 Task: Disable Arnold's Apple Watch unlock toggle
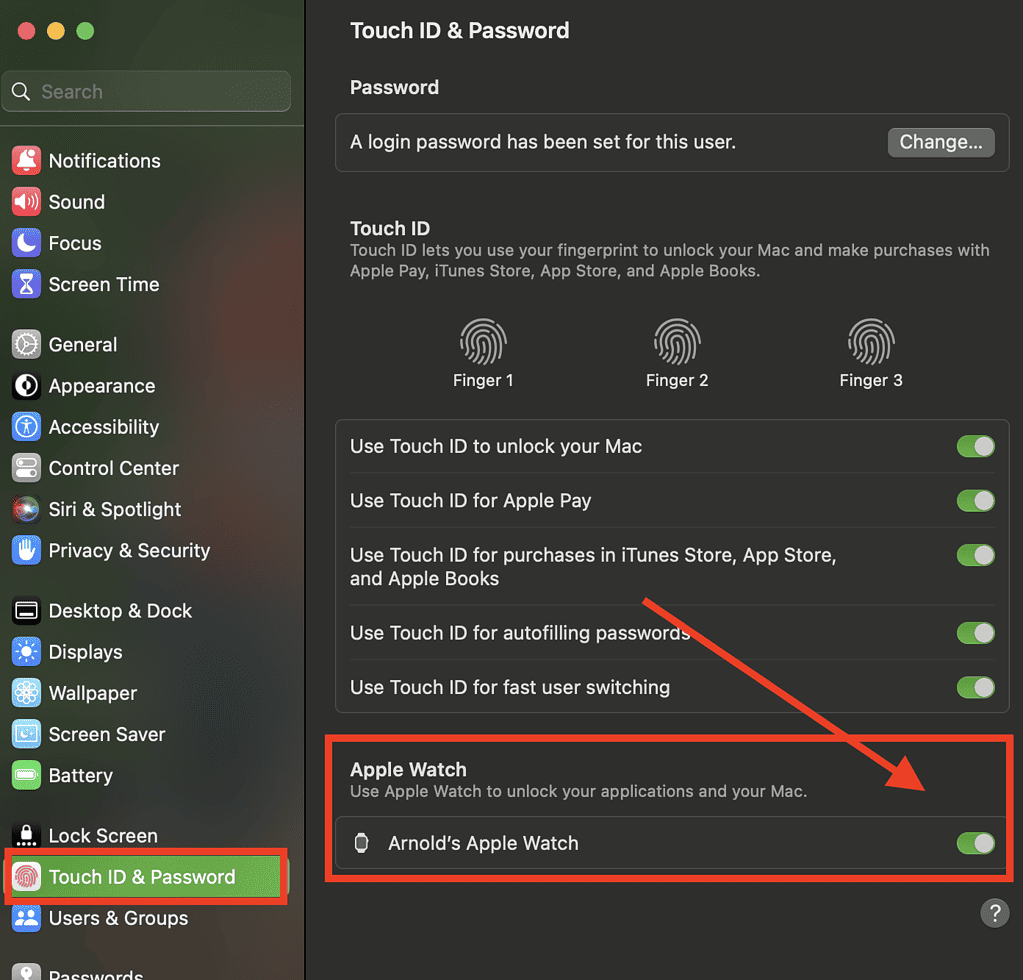pyautogui.click(x=975, y=843)
